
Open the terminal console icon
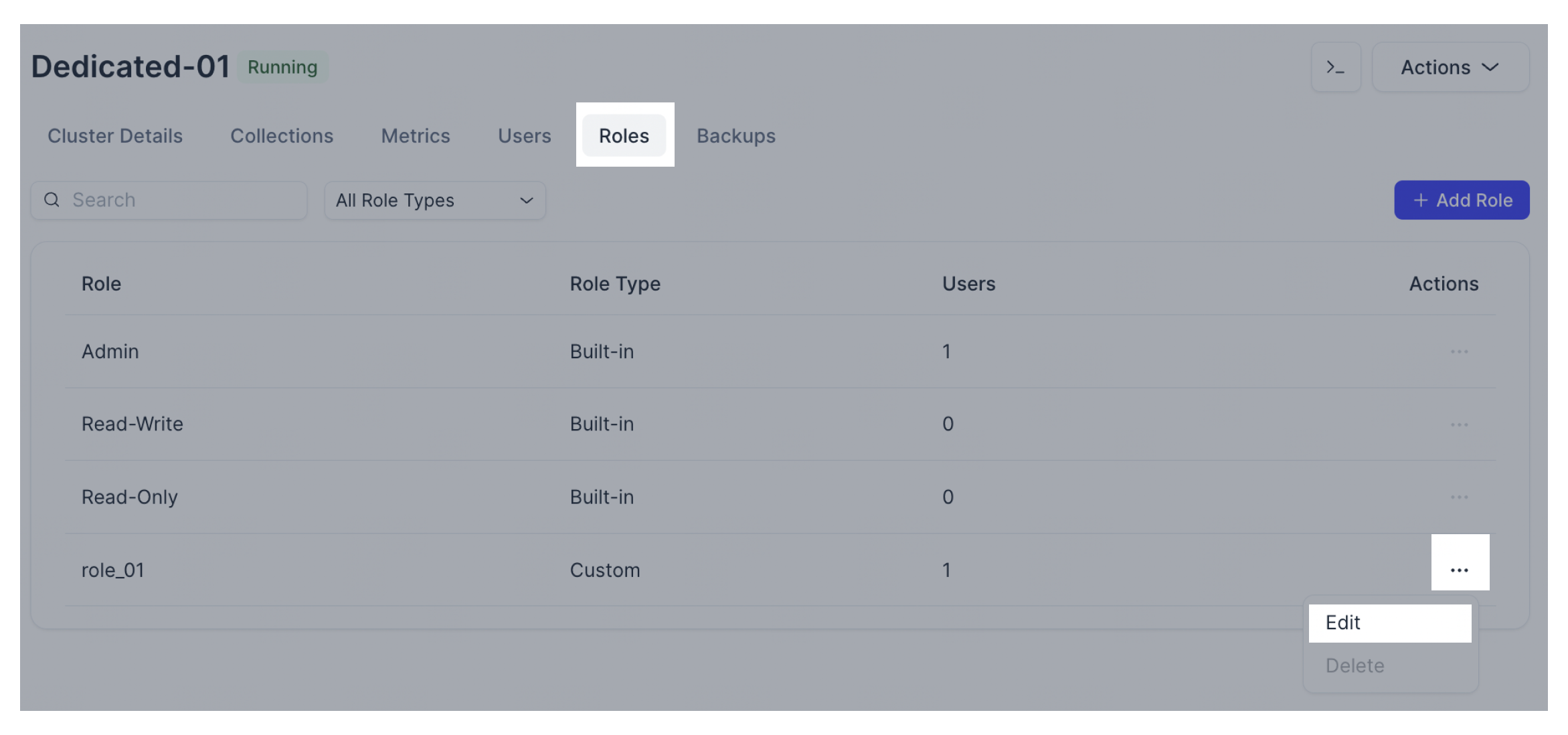[1336, 67]
